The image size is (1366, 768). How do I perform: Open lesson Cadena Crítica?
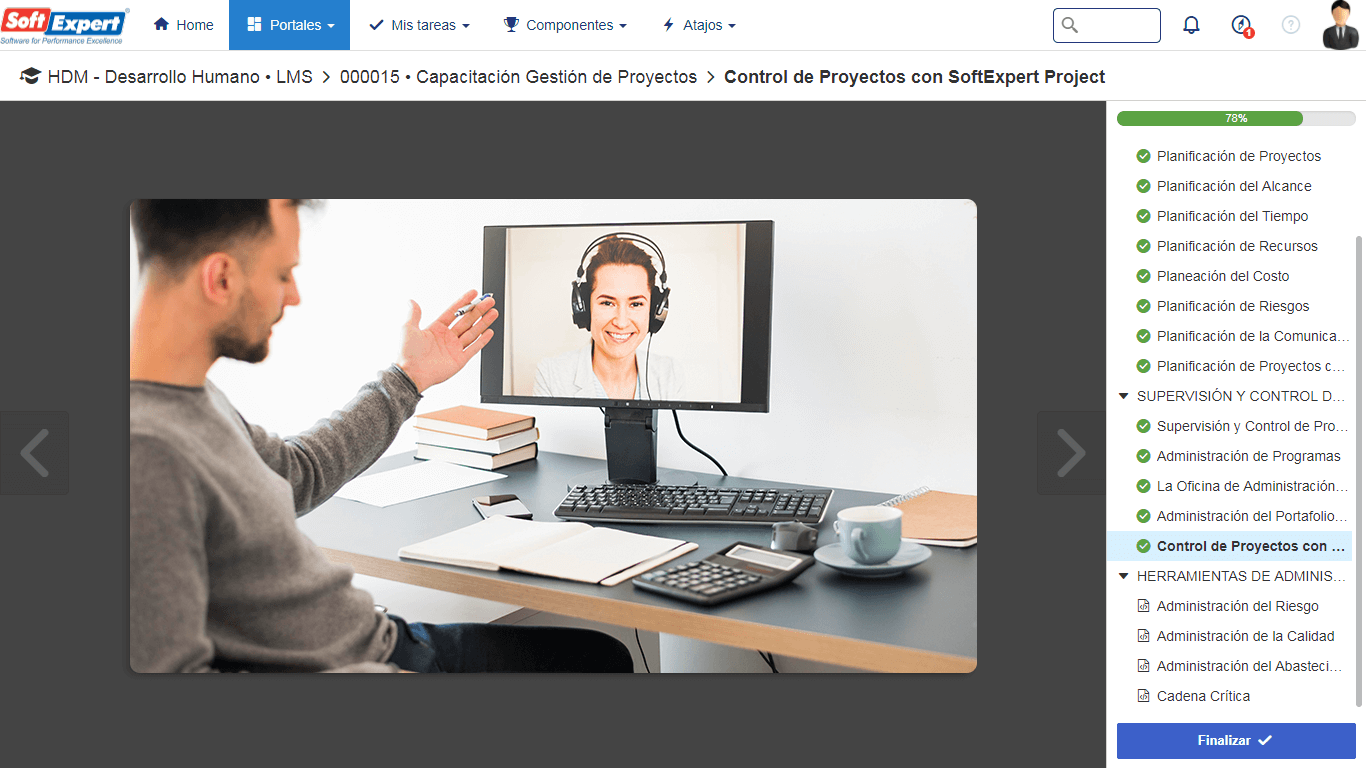pos(1203,696)
